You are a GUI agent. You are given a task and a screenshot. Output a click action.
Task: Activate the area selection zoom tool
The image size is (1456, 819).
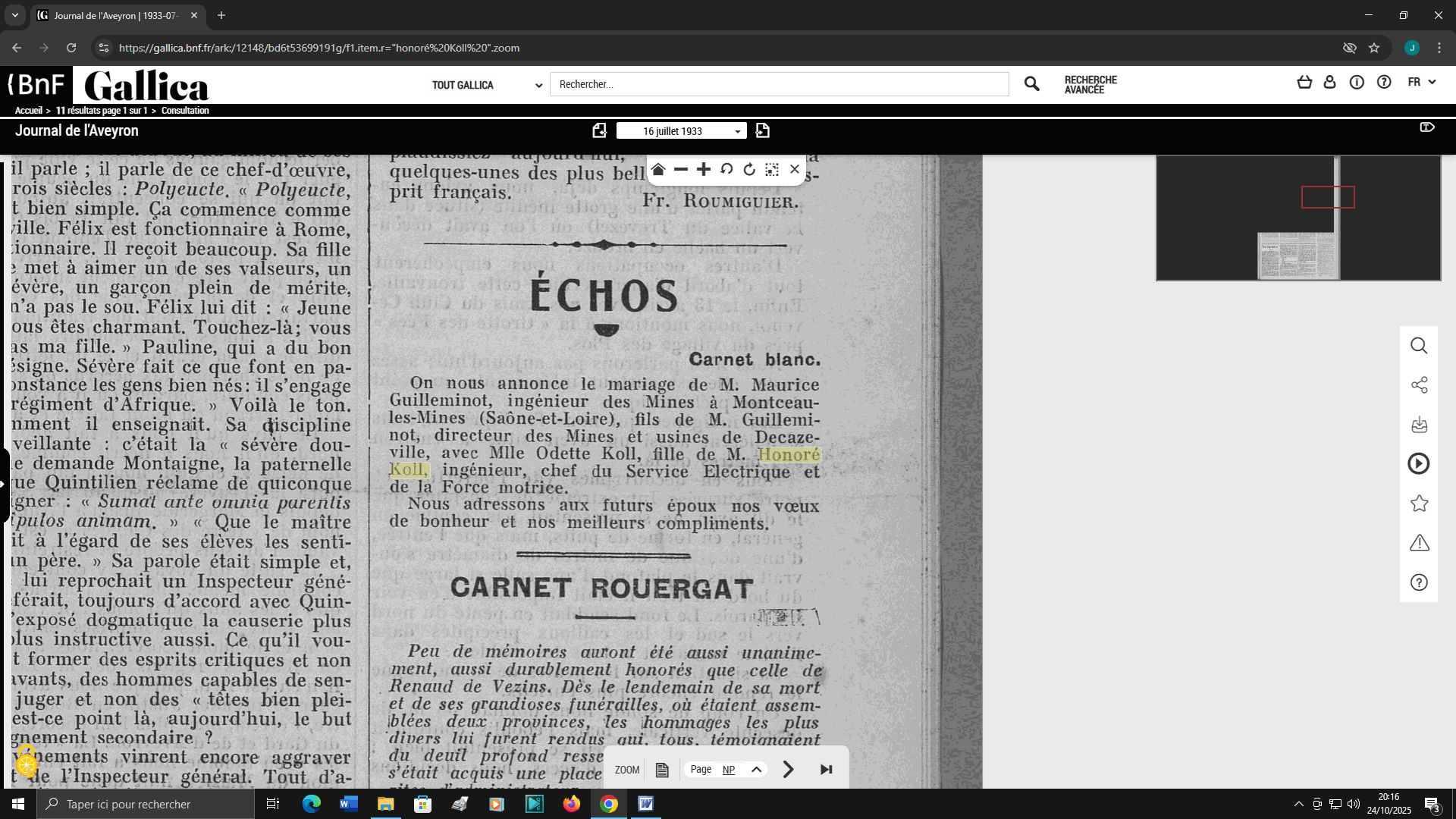pyautogui.click(x=772, y=170)
